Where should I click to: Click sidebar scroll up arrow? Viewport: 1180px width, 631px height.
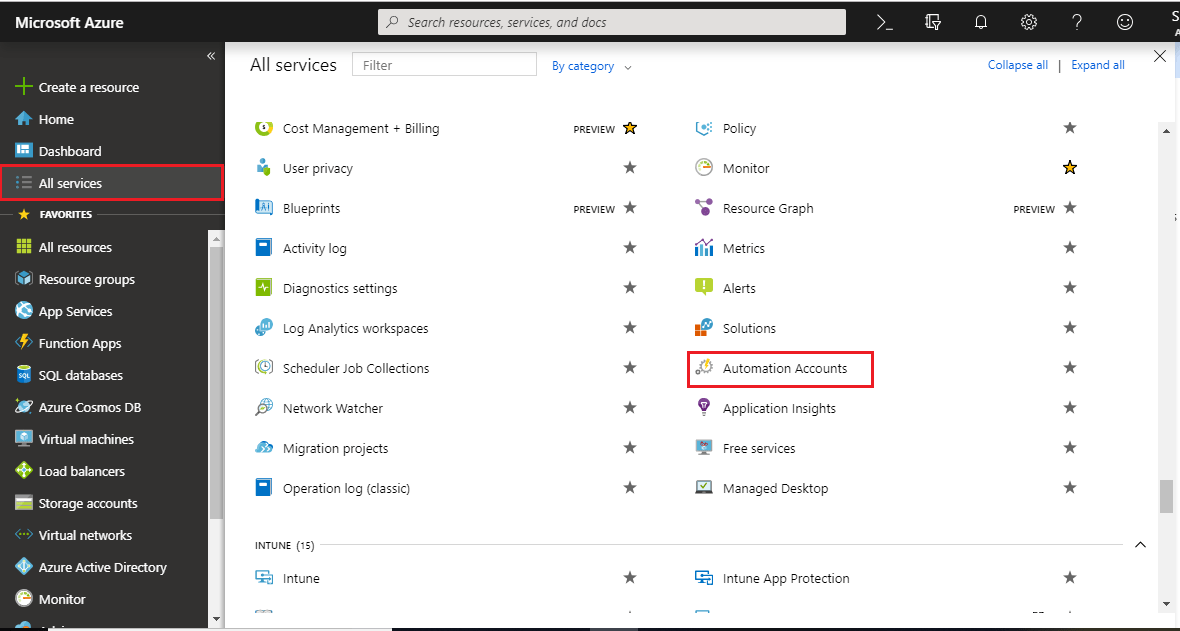216,239
